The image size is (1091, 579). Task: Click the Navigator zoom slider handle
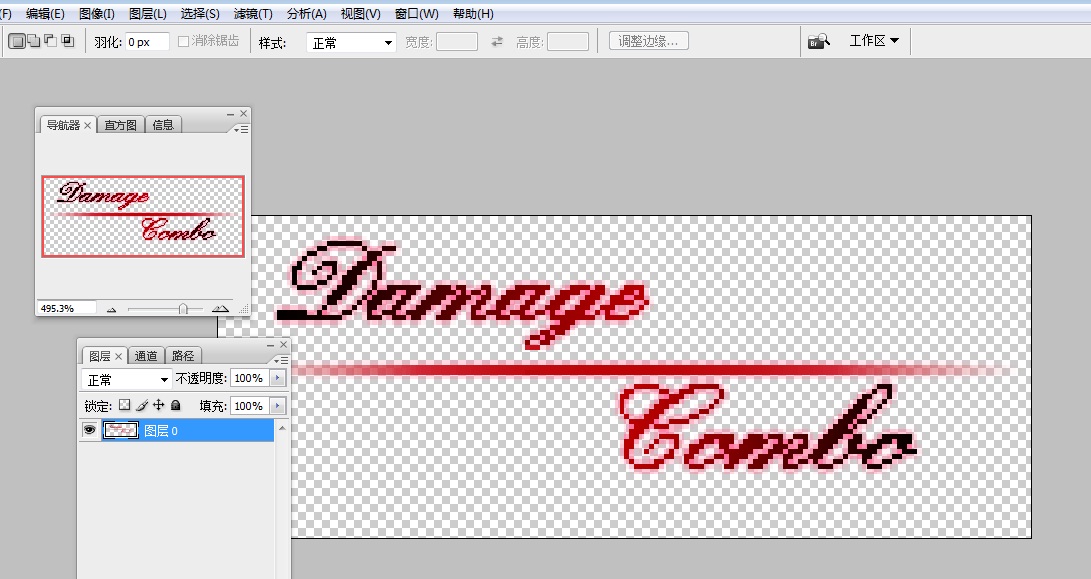click(x=183, y=309)
